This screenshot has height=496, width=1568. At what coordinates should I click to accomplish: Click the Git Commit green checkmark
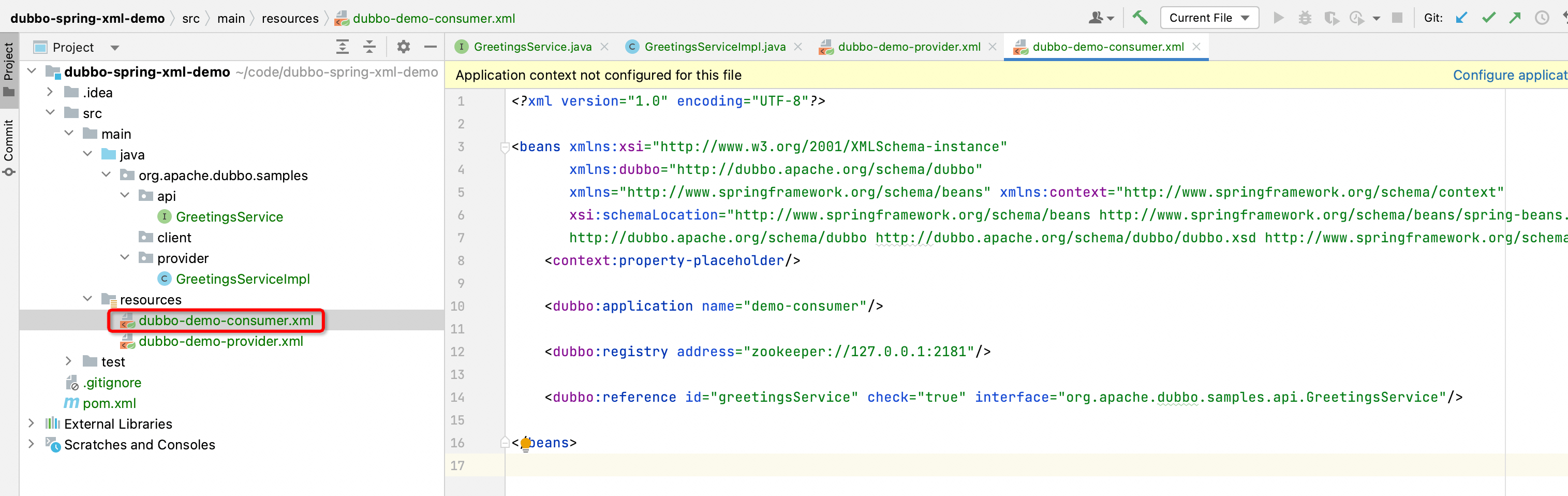pos(1488,18)
